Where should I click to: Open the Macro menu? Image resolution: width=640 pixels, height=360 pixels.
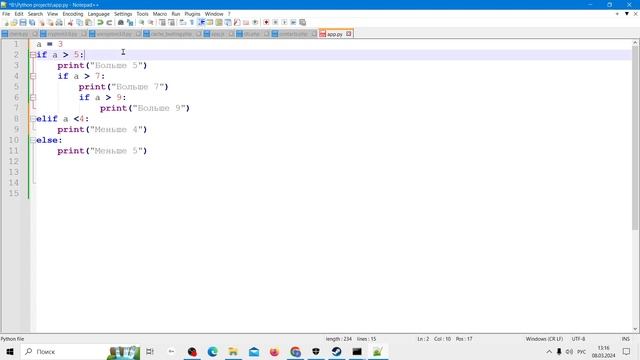(x=160, y=14)
